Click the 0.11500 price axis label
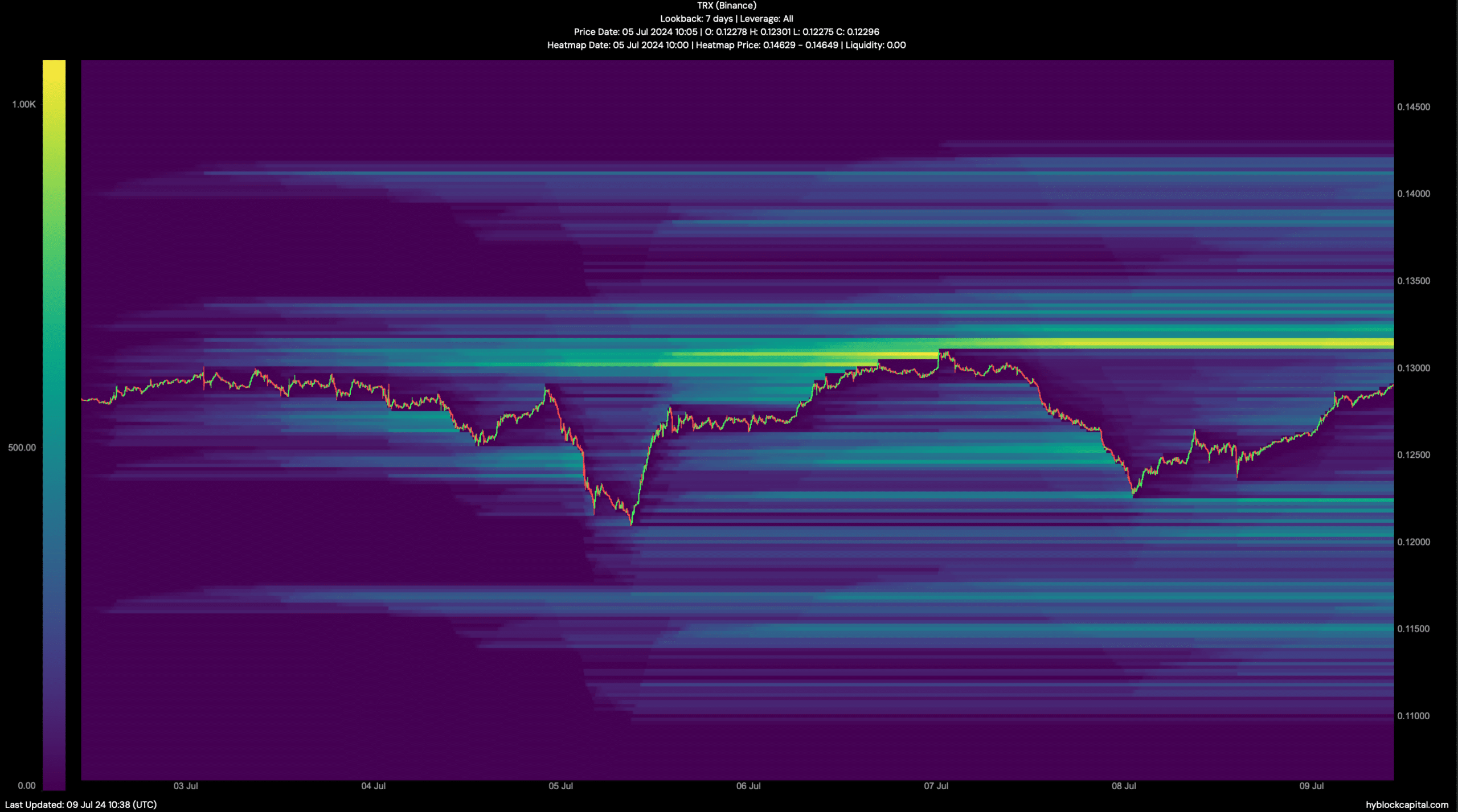The image size is (1458, 812). pyautogui.click(x=1414, y=629)
